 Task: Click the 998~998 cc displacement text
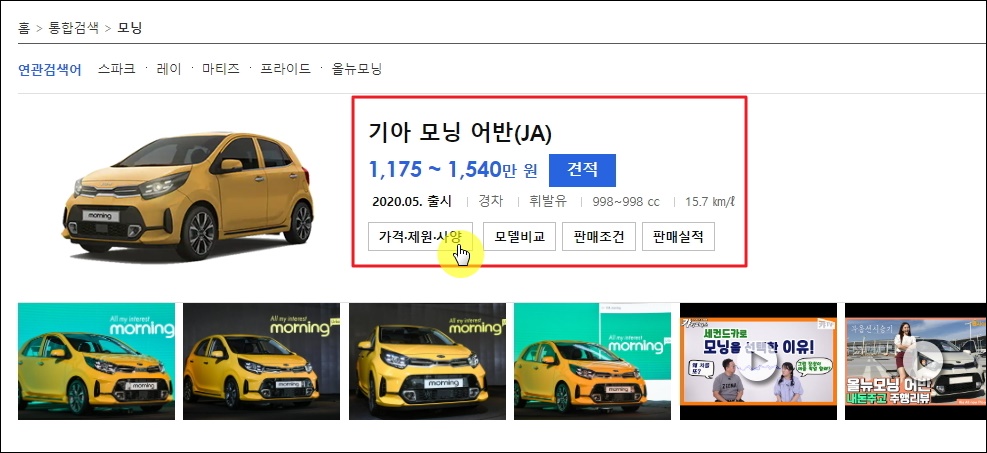[626, 202]
